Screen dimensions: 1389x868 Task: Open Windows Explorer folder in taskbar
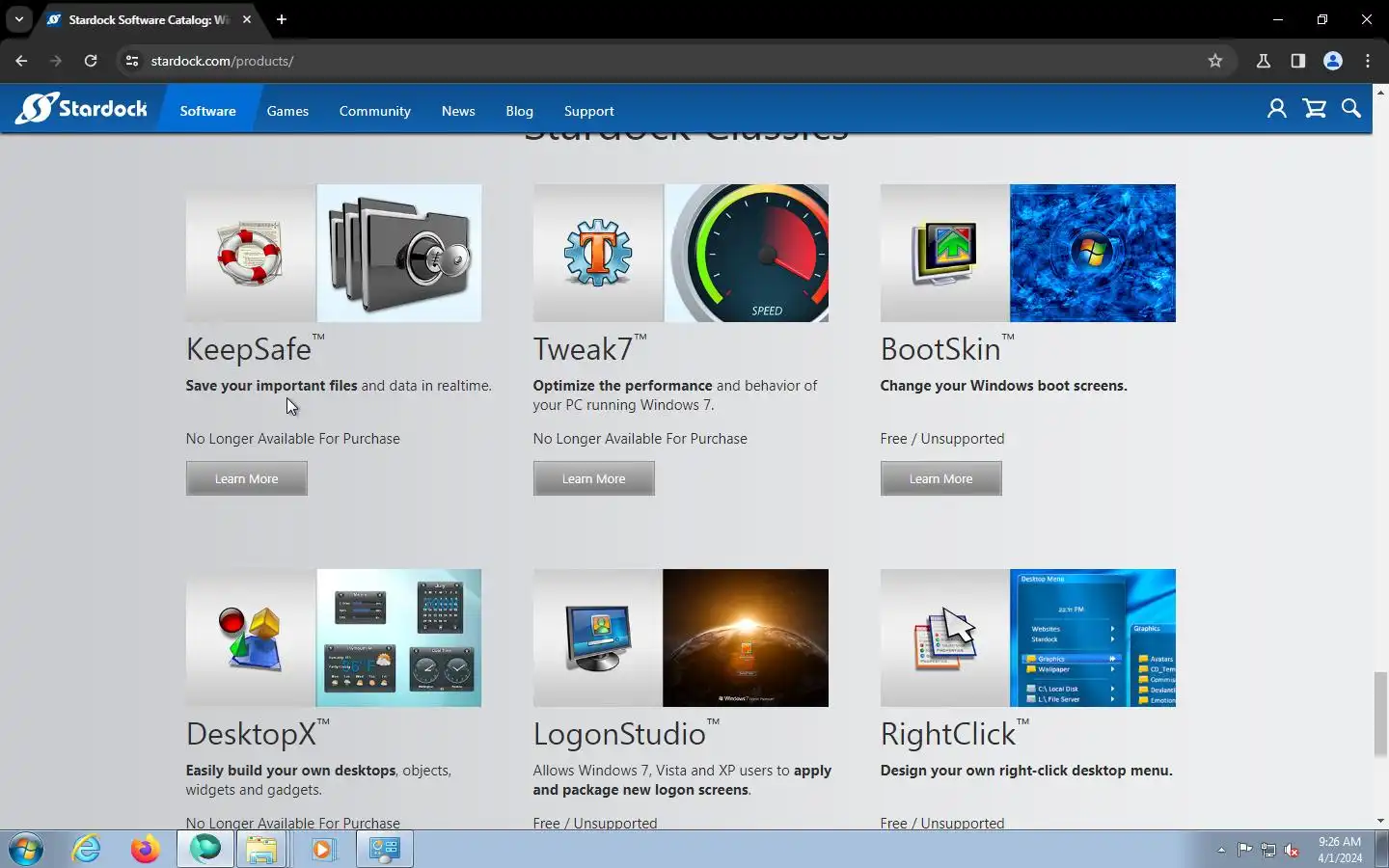click(261, 850)
